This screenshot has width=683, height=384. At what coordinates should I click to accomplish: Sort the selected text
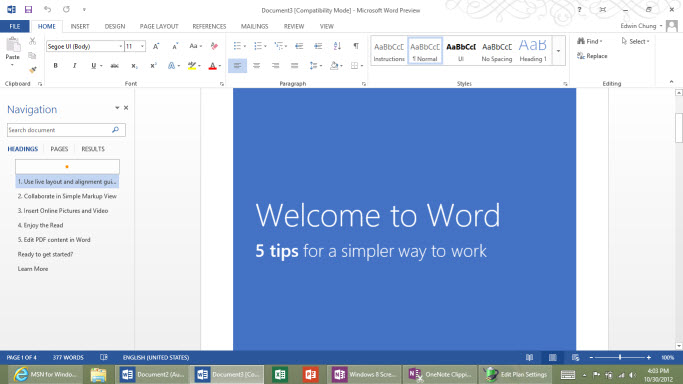337,46
